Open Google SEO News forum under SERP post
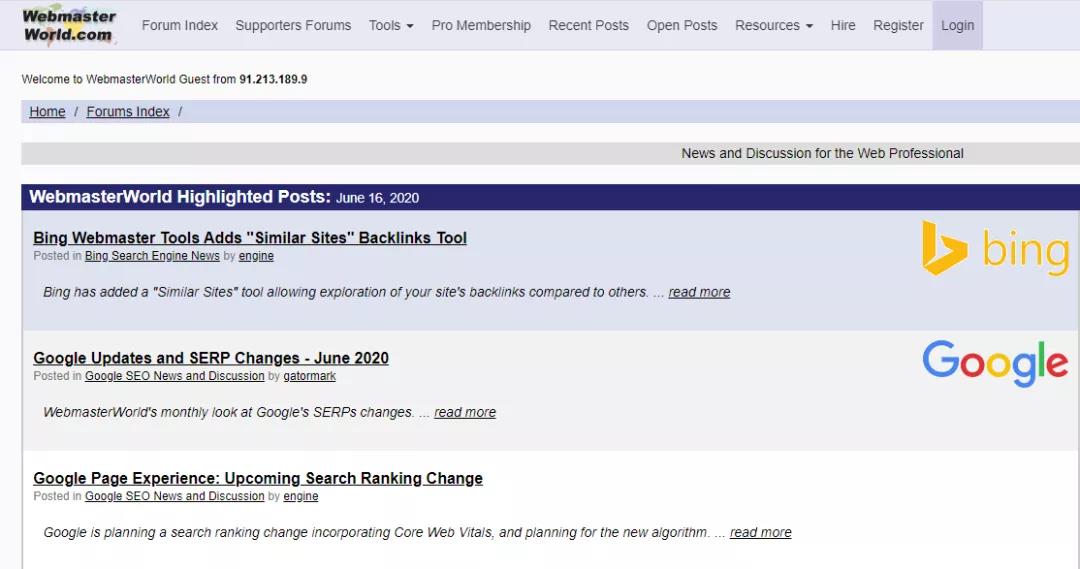This screenshot has width=1080, height=569. click(x=174, y=376)
